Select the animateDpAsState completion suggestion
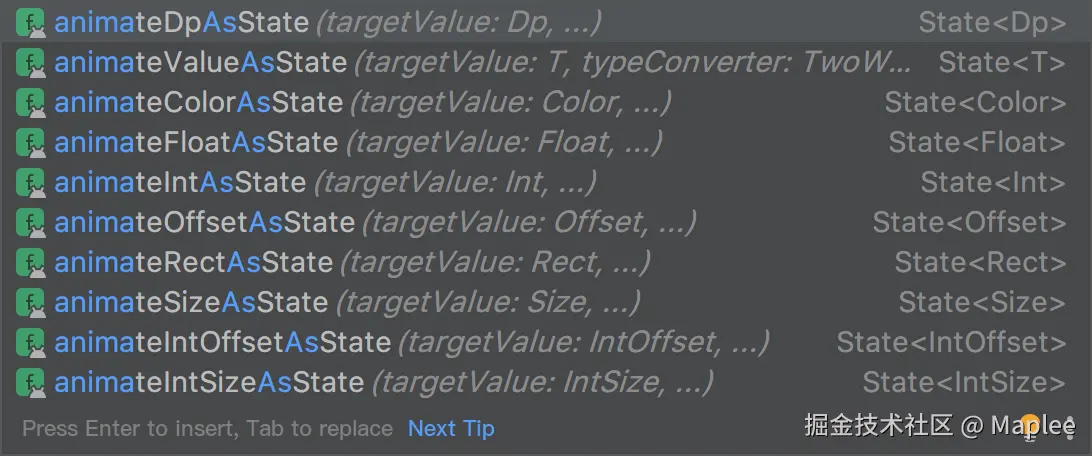1092x456 pixels. (x=546, y=23)
